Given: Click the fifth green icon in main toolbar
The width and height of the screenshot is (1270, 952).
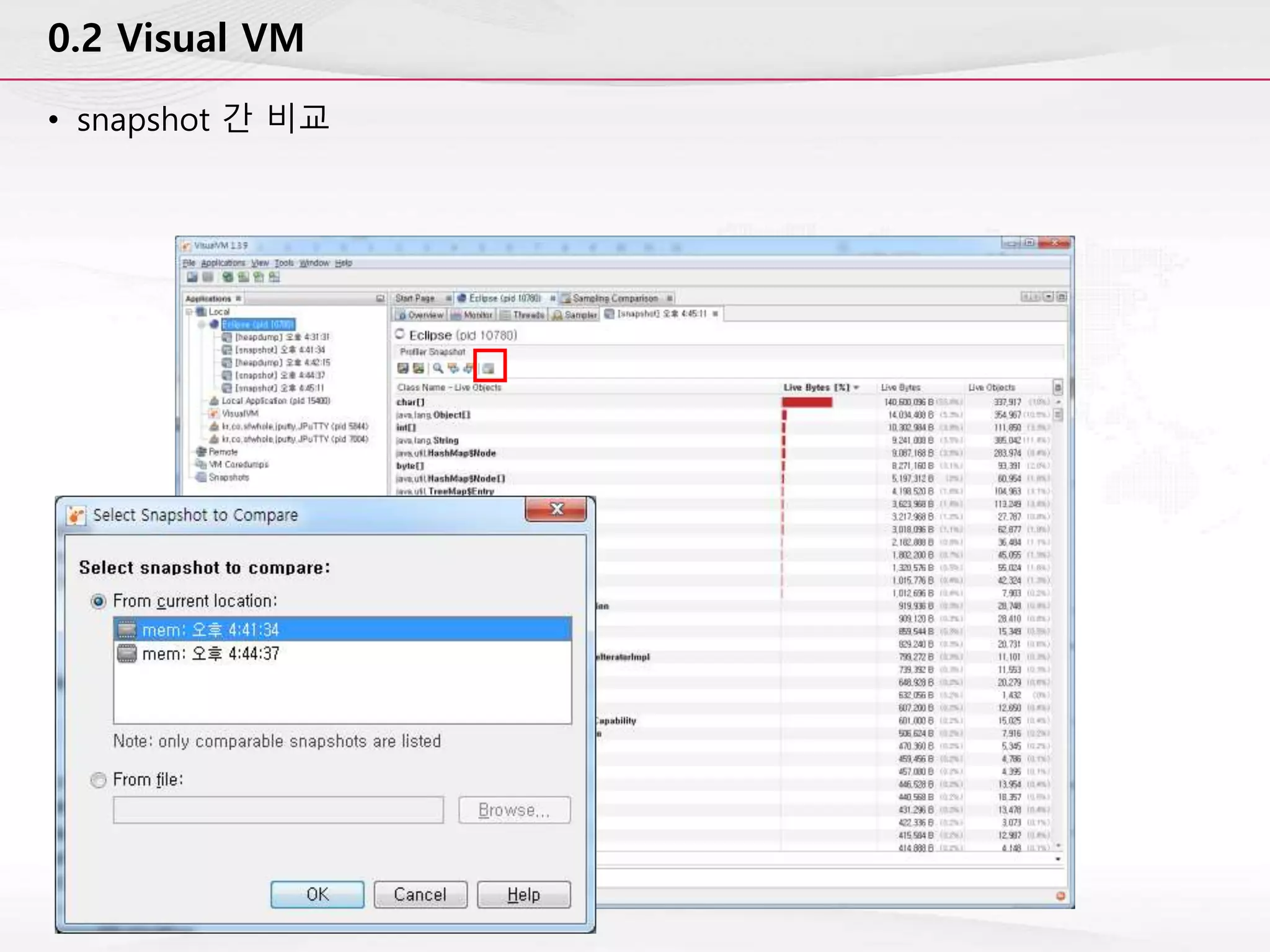Looking at the screenshot, I should [259, 277].
